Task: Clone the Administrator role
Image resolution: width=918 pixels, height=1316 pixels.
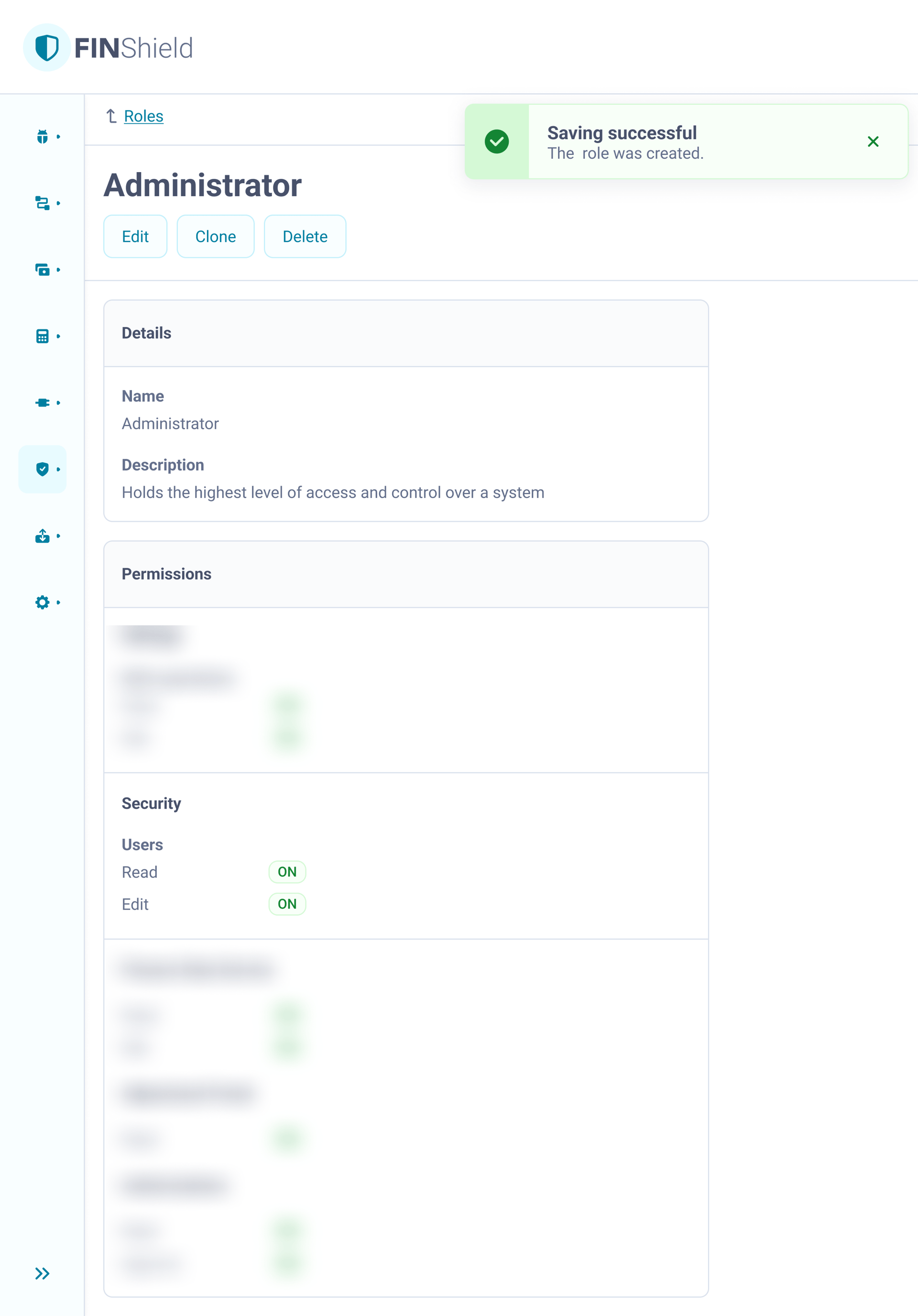Action: point(216,237)
